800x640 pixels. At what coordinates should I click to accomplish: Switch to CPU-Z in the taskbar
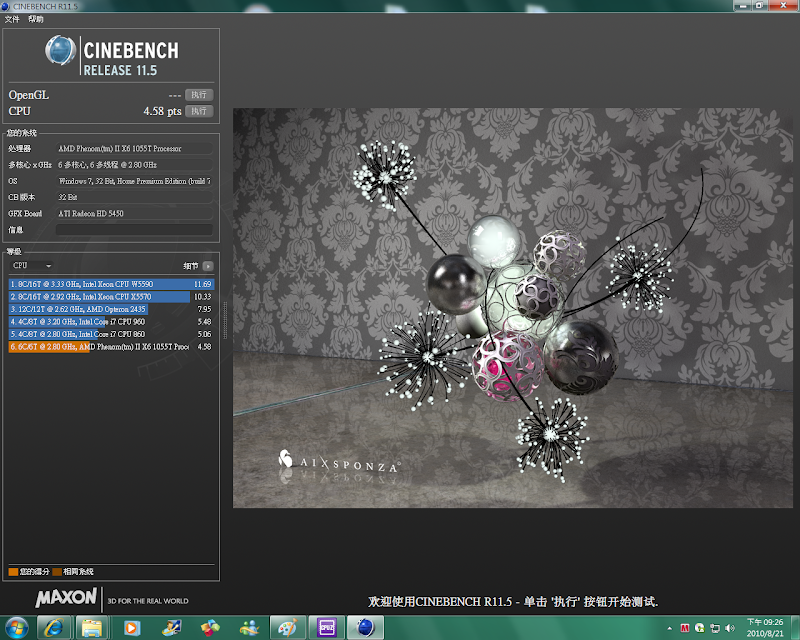327,628
